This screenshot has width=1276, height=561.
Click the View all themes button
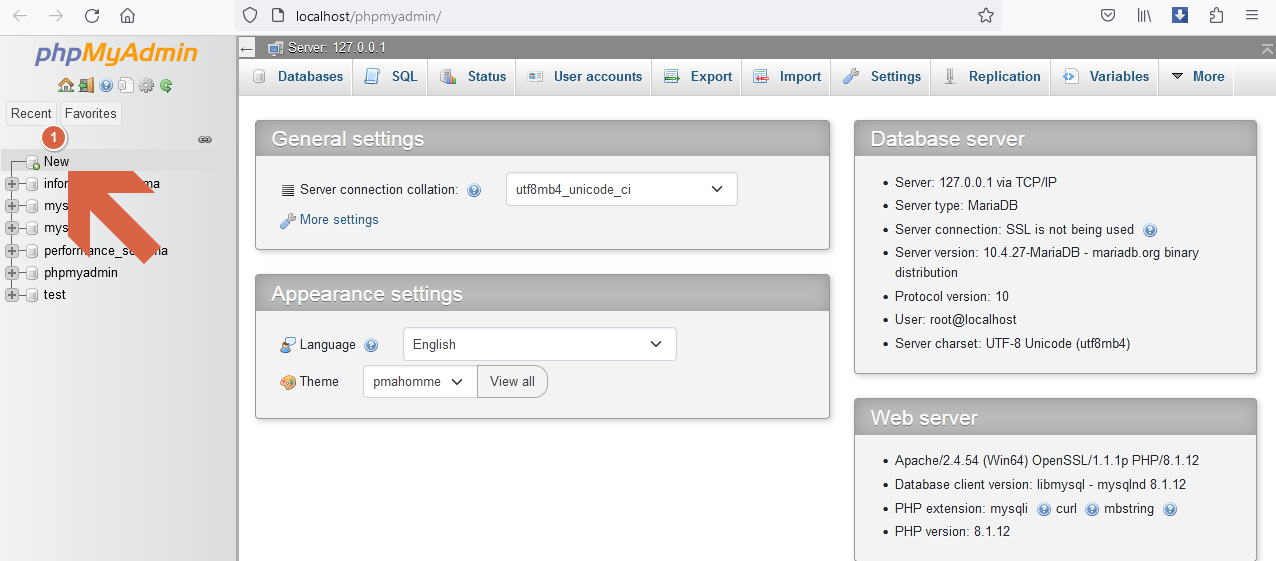point(512,381)
